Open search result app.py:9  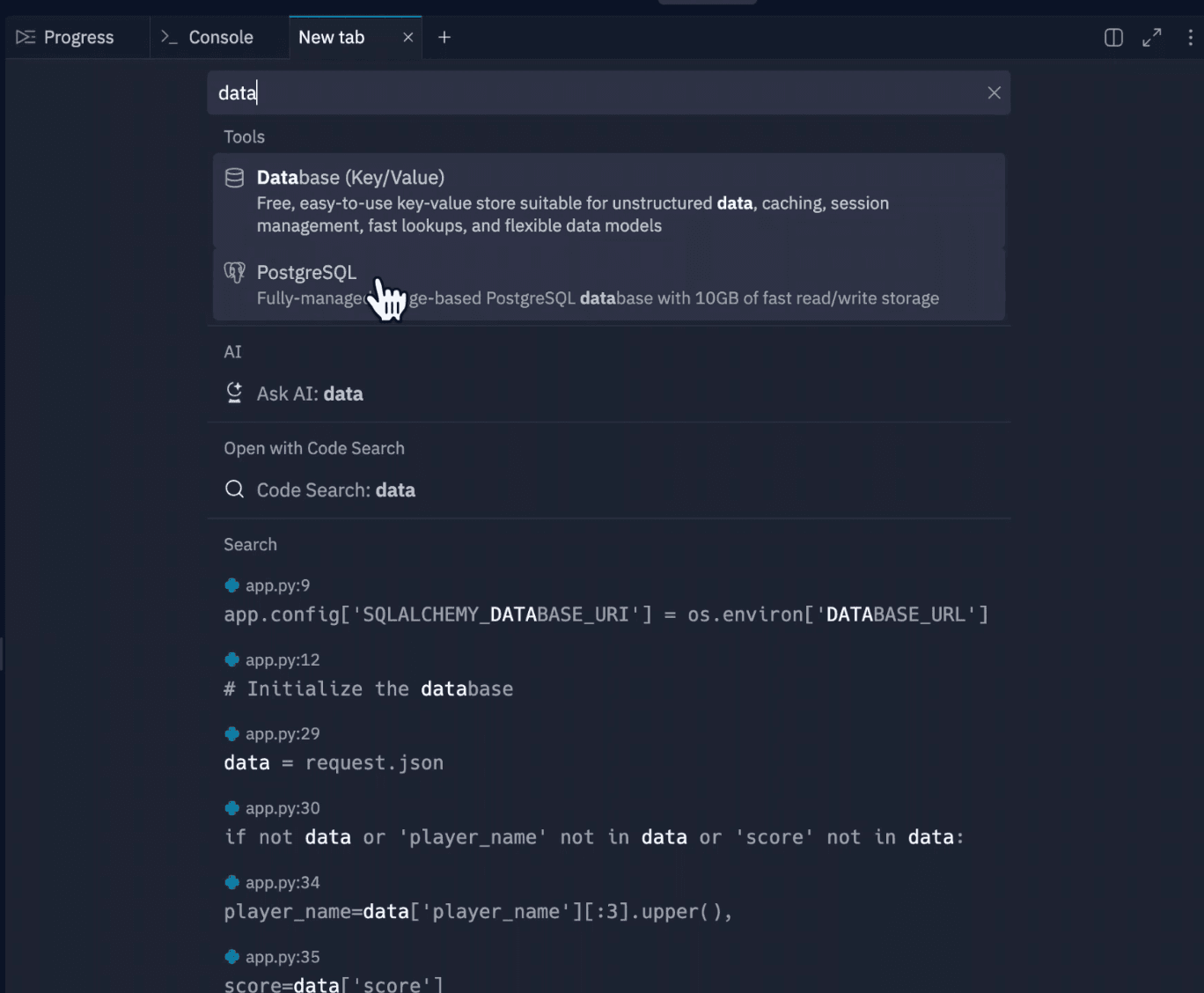tap(606, 614)
